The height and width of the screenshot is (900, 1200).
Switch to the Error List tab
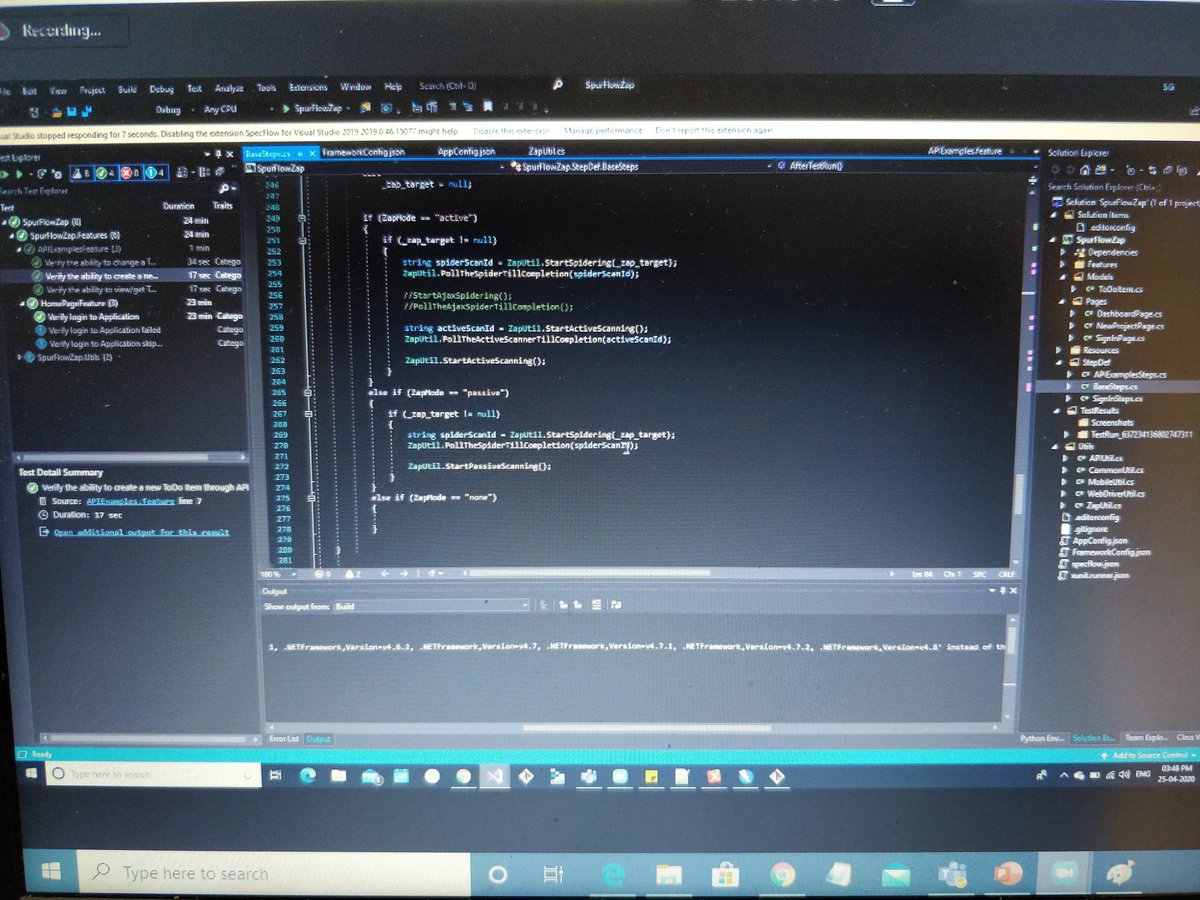pyautogui.click(x=284, y=739)
